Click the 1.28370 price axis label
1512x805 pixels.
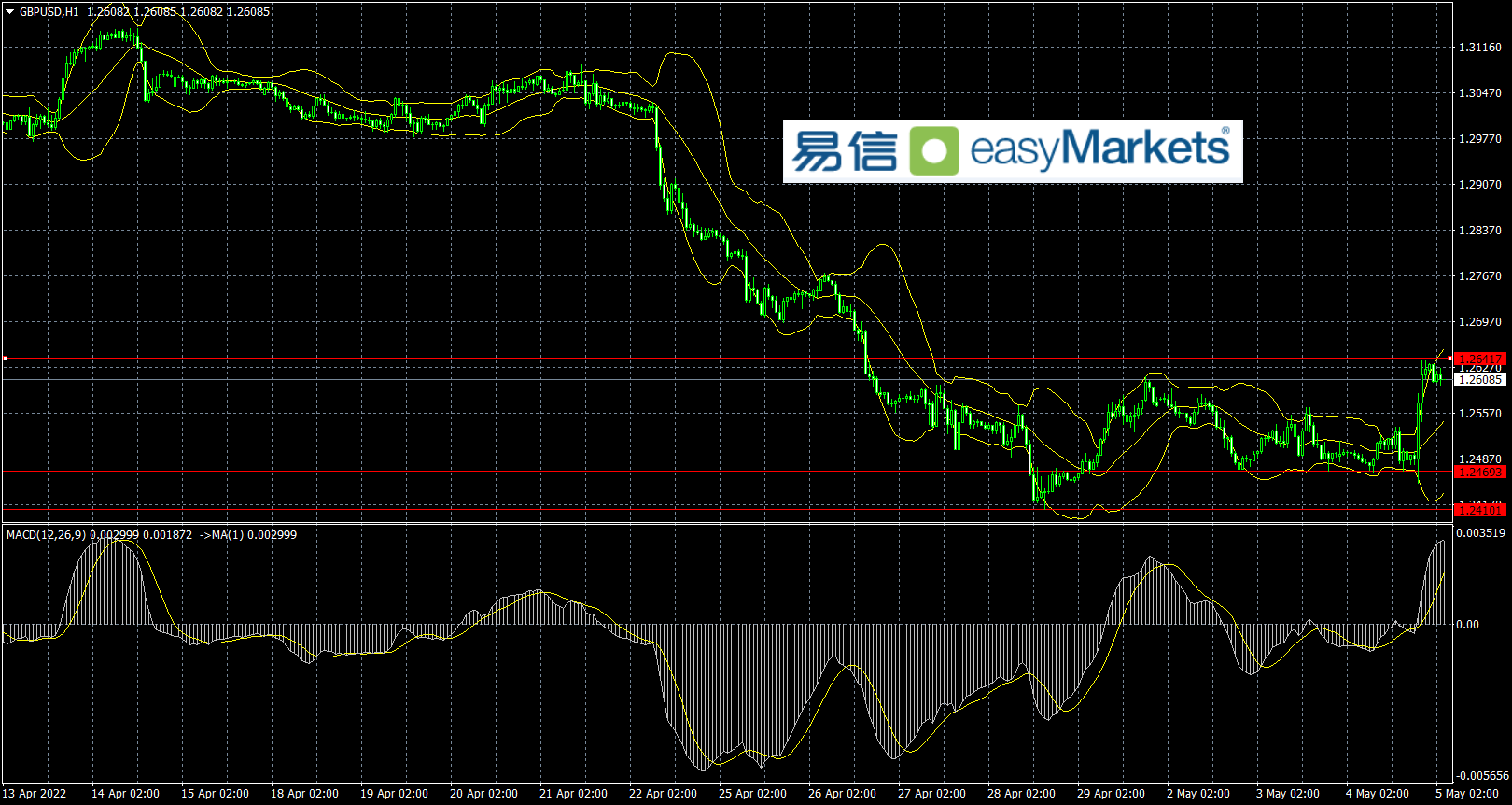point(1480,231)
